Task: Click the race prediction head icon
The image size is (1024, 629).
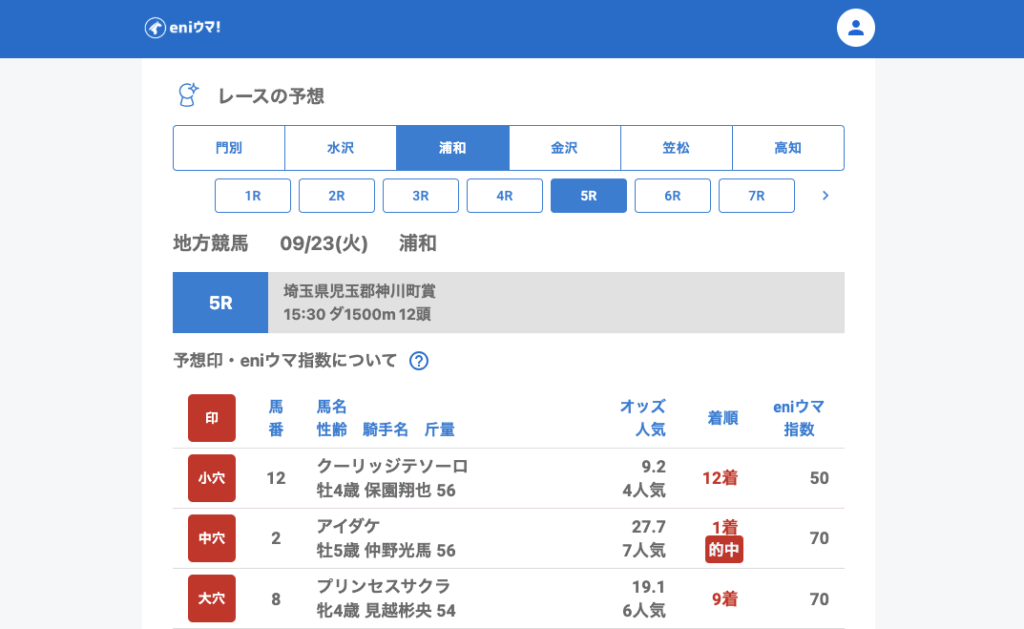Action: coord(187,96)
